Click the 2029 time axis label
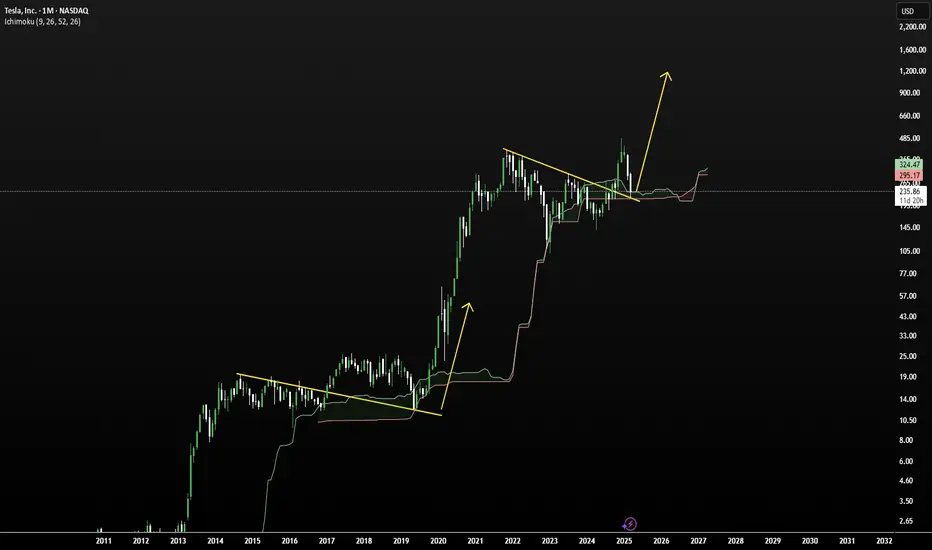 772,541
